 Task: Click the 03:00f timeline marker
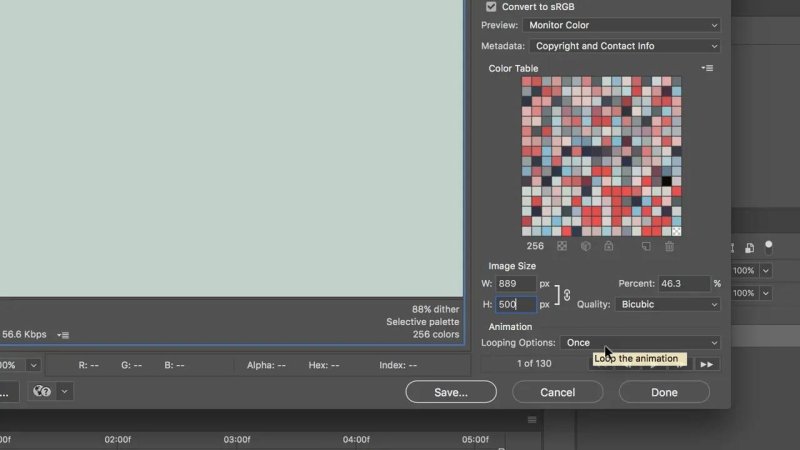click(x=237, y=439)
